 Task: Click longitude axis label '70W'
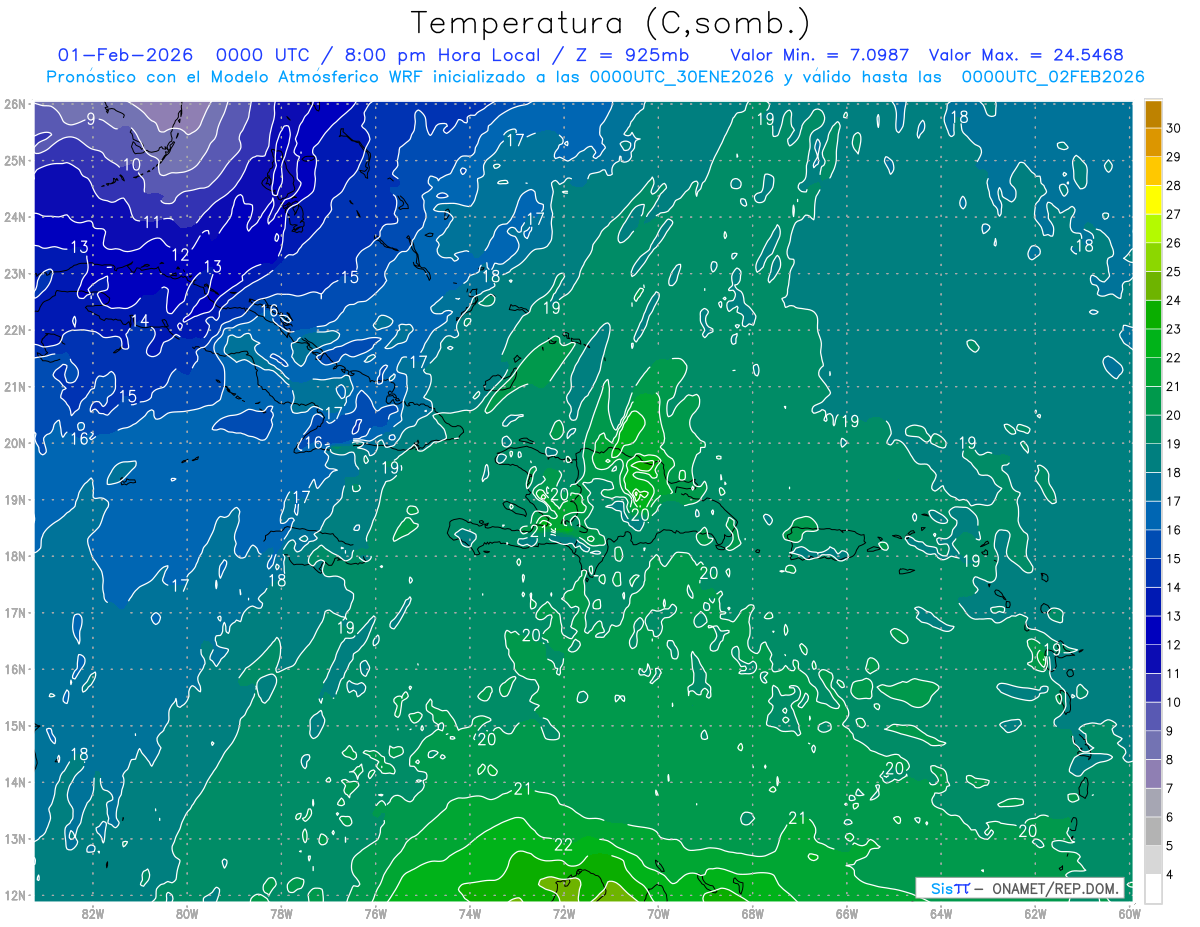(658, 913)
